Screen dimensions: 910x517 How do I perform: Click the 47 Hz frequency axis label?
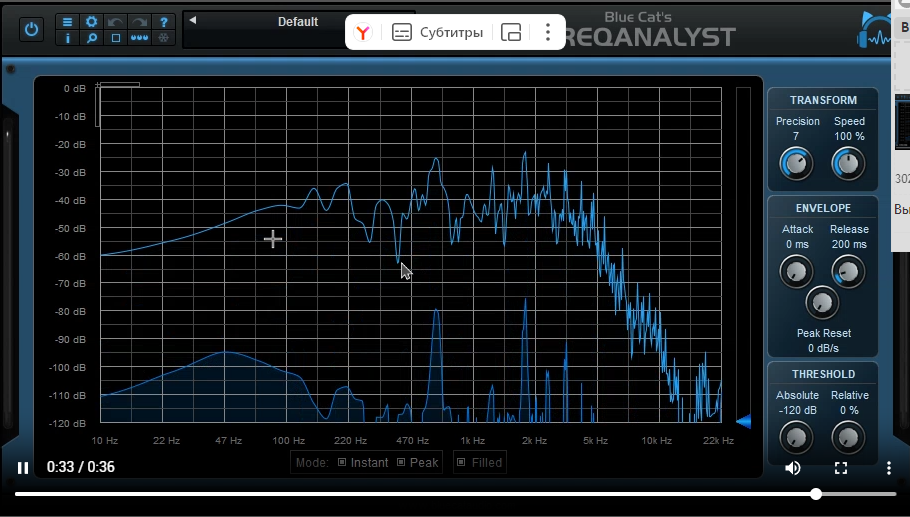pos(228,440)
